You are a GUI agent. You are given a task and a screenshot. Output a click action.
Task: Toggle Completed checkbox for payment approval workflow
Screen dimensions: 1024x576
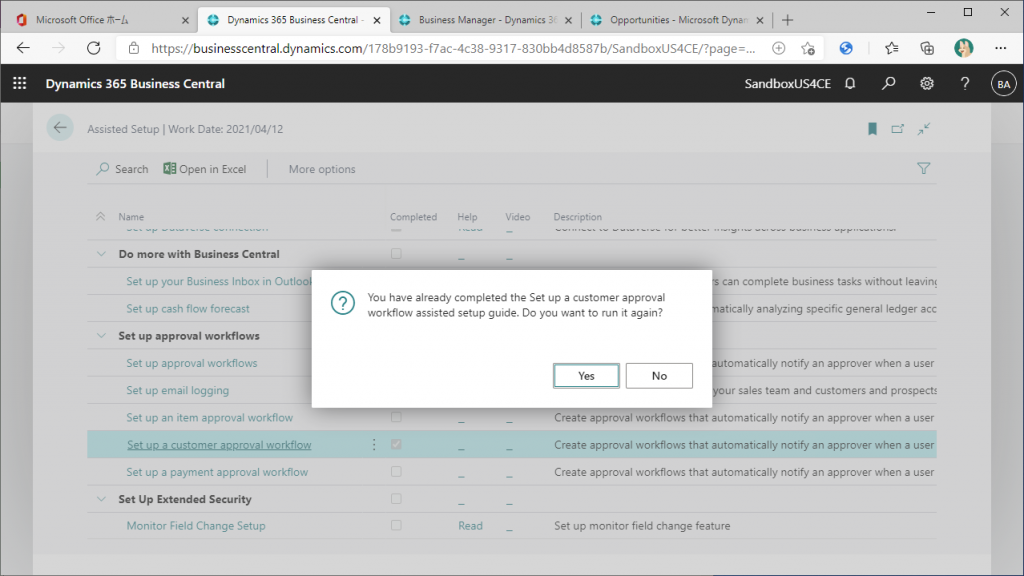tap(396, 472)
